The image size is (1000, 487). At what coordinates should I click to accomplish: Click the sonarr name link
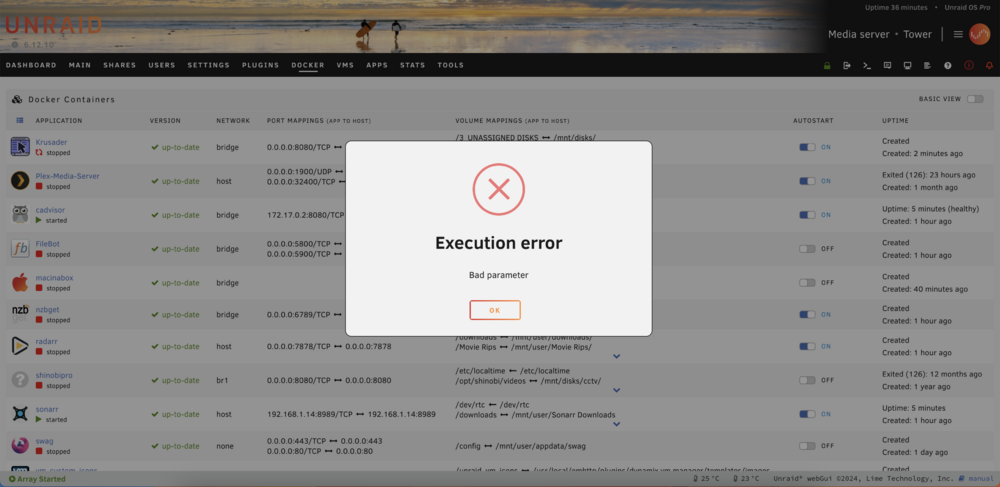47,409
